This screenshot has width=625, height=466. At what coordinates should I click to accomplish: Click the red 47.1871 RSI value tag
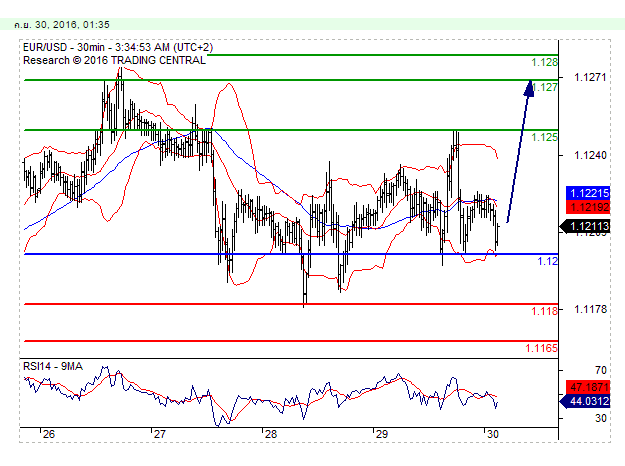click(588, 387)
